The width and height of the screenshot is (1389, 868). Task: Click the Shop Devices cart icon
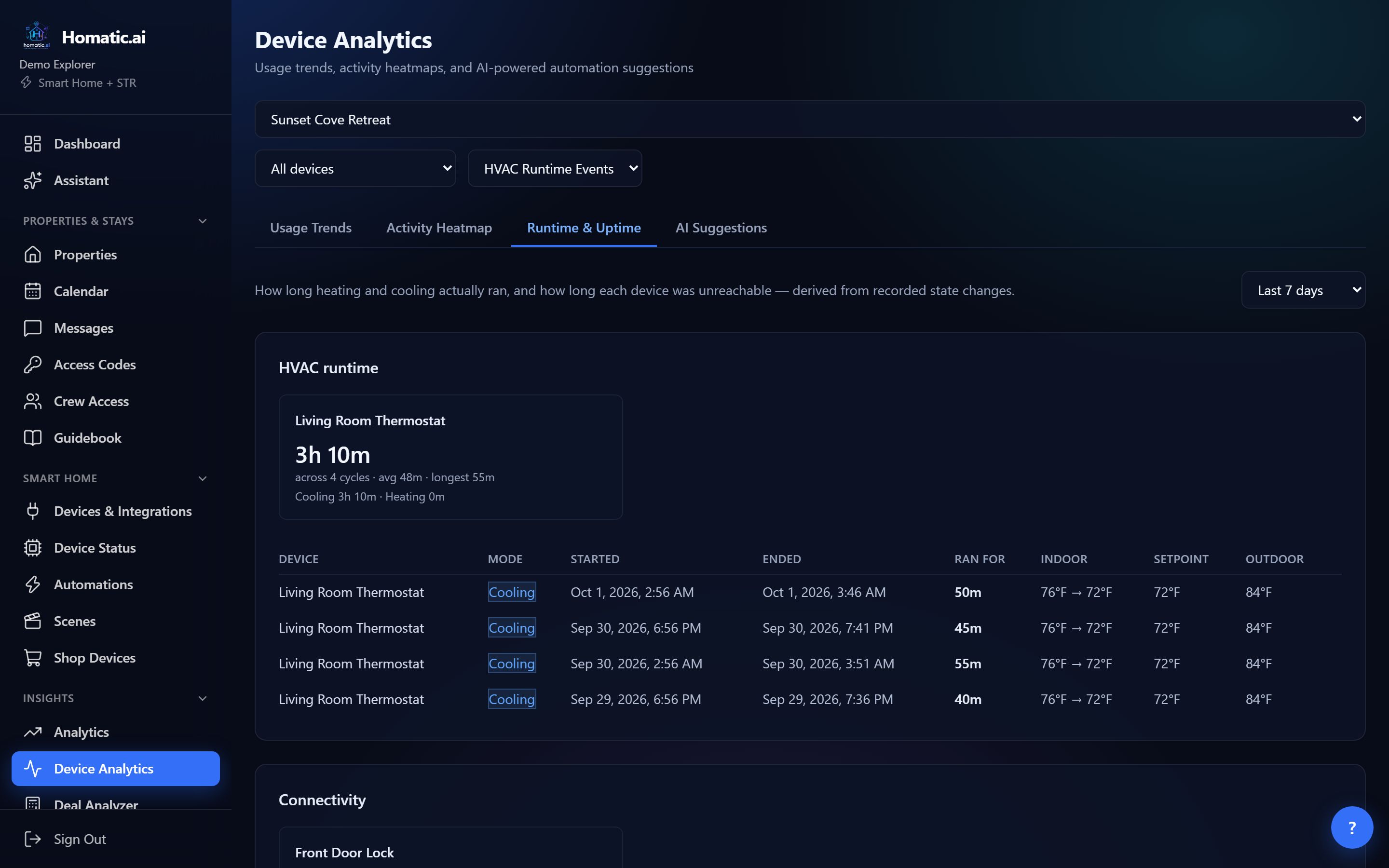click(33, 658)
